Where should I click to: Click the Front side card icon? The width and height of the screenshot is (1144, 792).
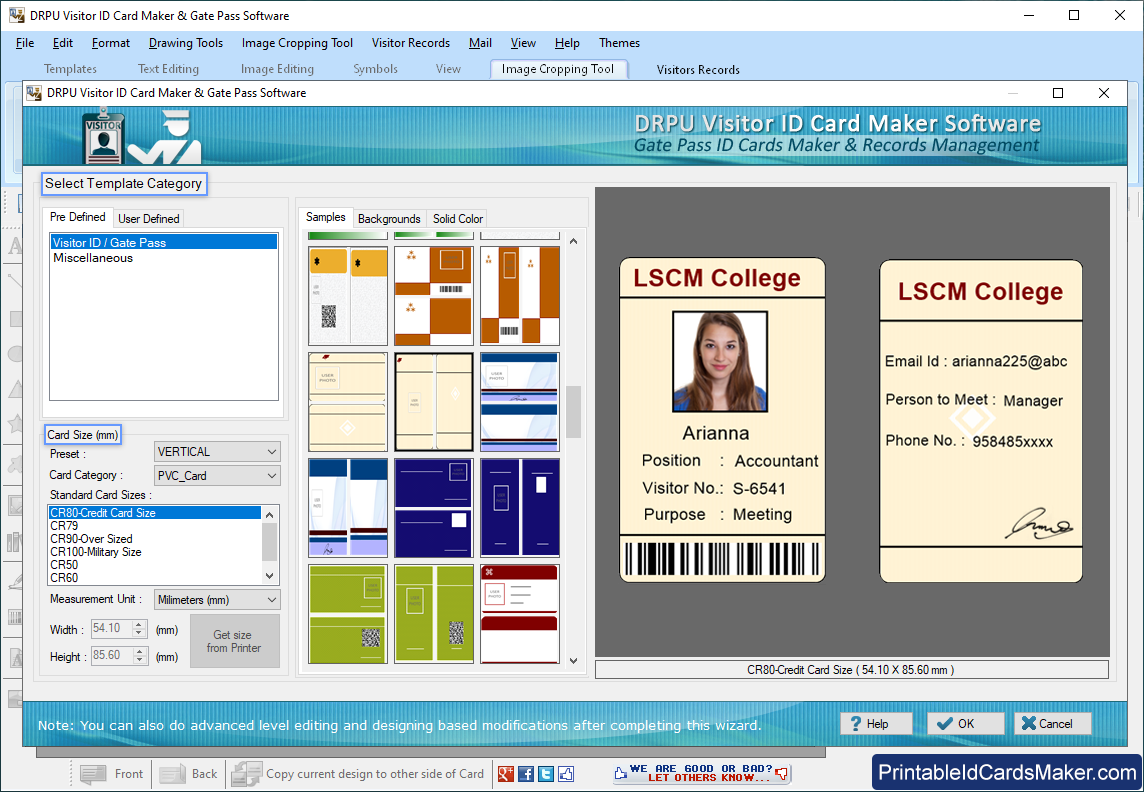pos(93,774)
